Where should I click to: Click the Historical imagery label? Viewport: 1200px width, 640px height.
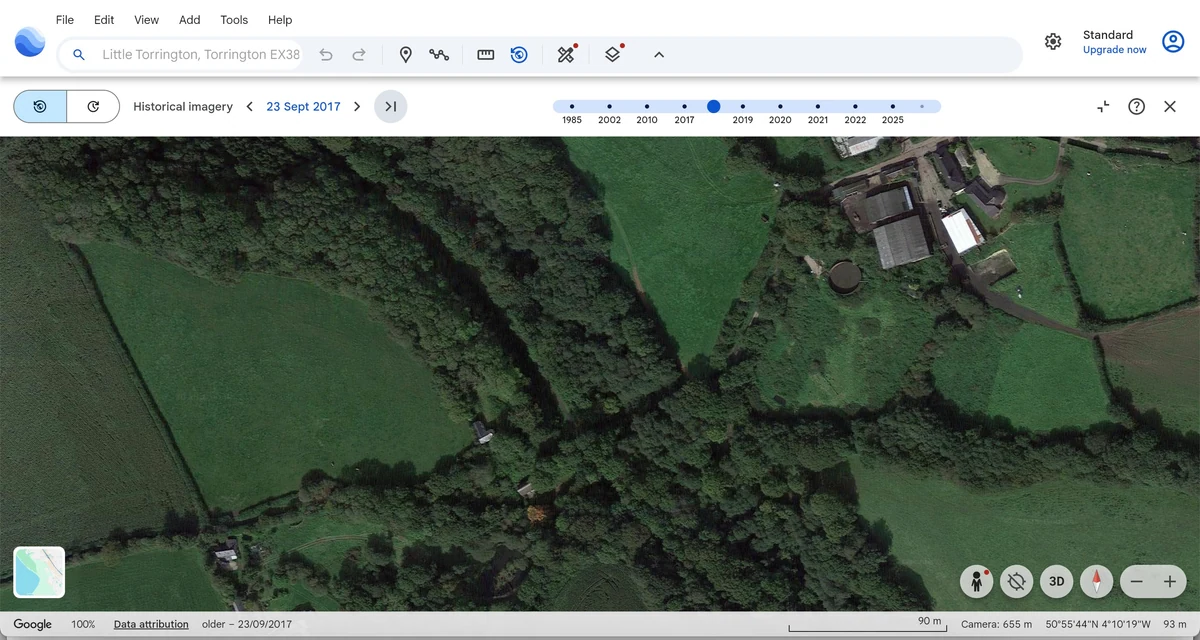point(183,106)
